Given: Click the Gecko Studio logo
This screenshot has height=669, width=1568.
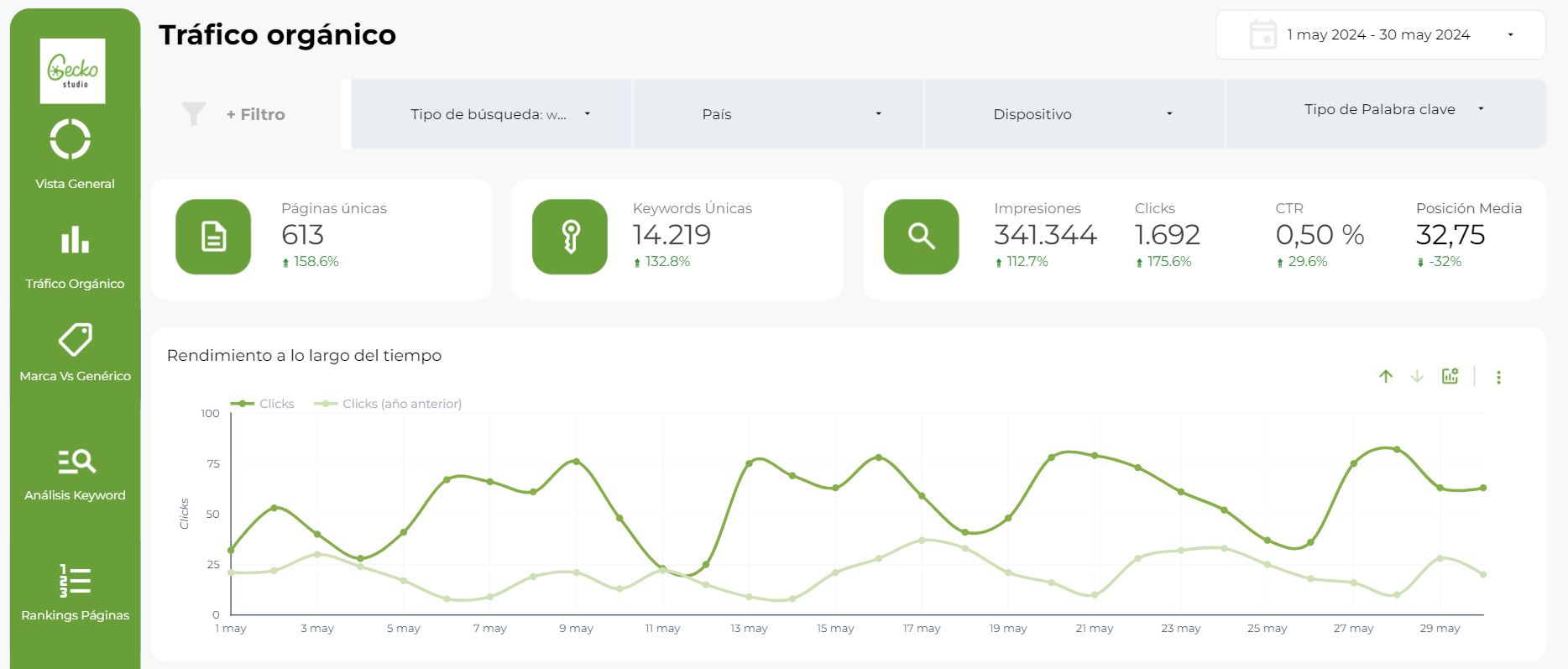Looking at the screenshot, I should pos(73,71).
